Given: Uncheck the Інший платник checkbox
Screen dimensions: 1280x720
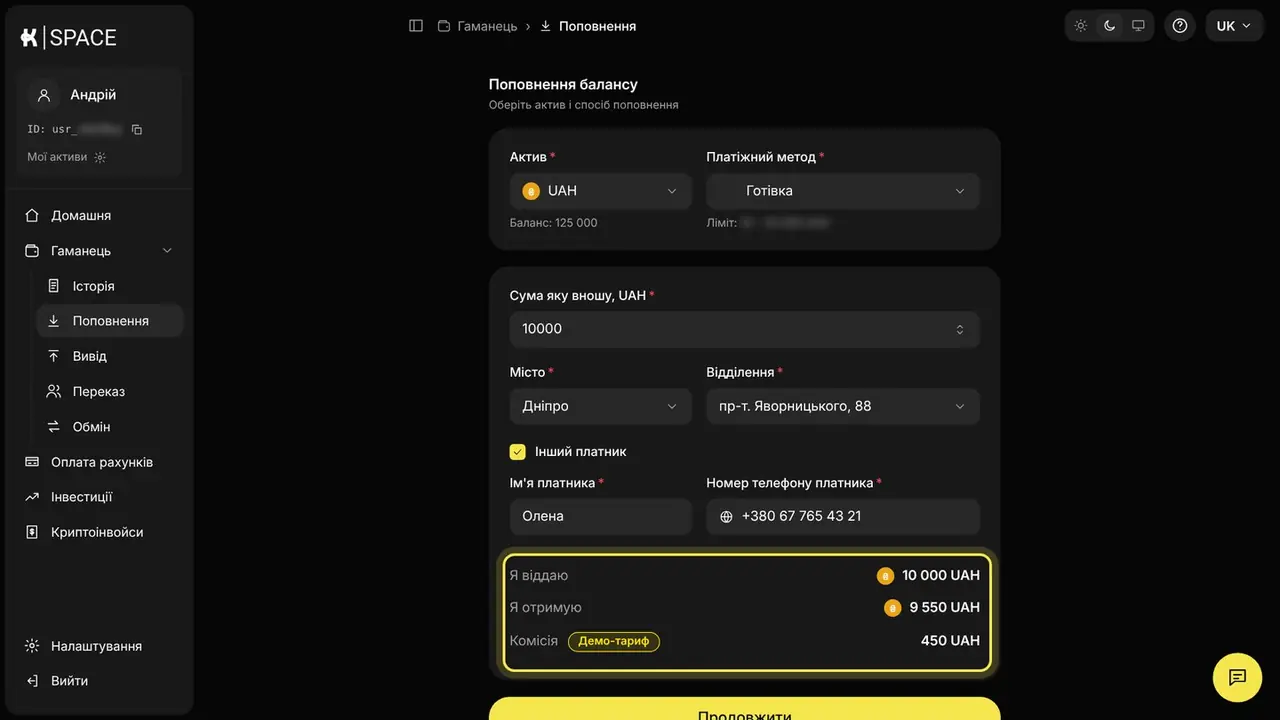Looking at the screenshot, I should 518,452.
